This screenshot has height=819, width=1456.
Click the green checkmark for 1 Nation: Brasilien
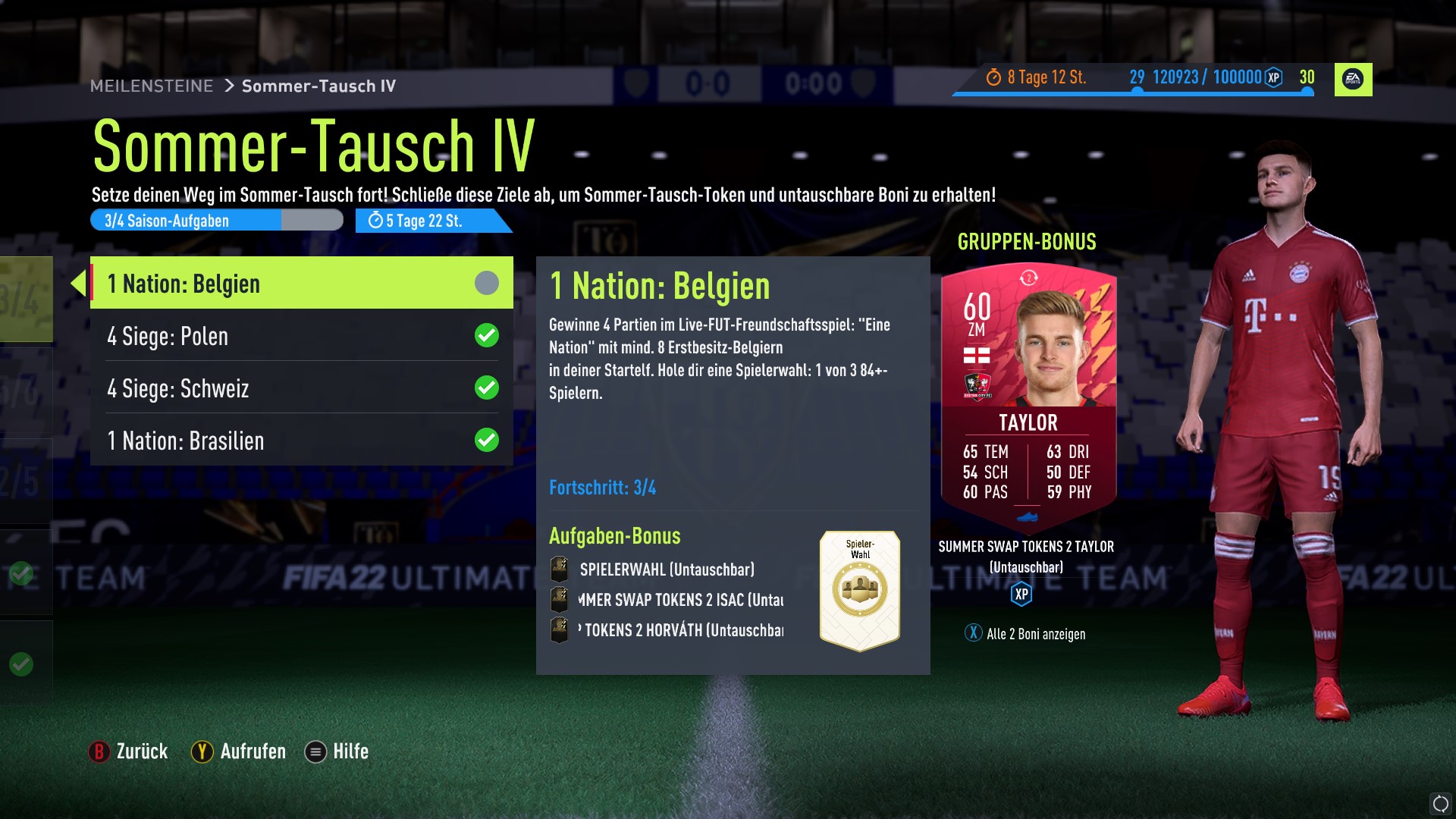[x=487, y=440]
